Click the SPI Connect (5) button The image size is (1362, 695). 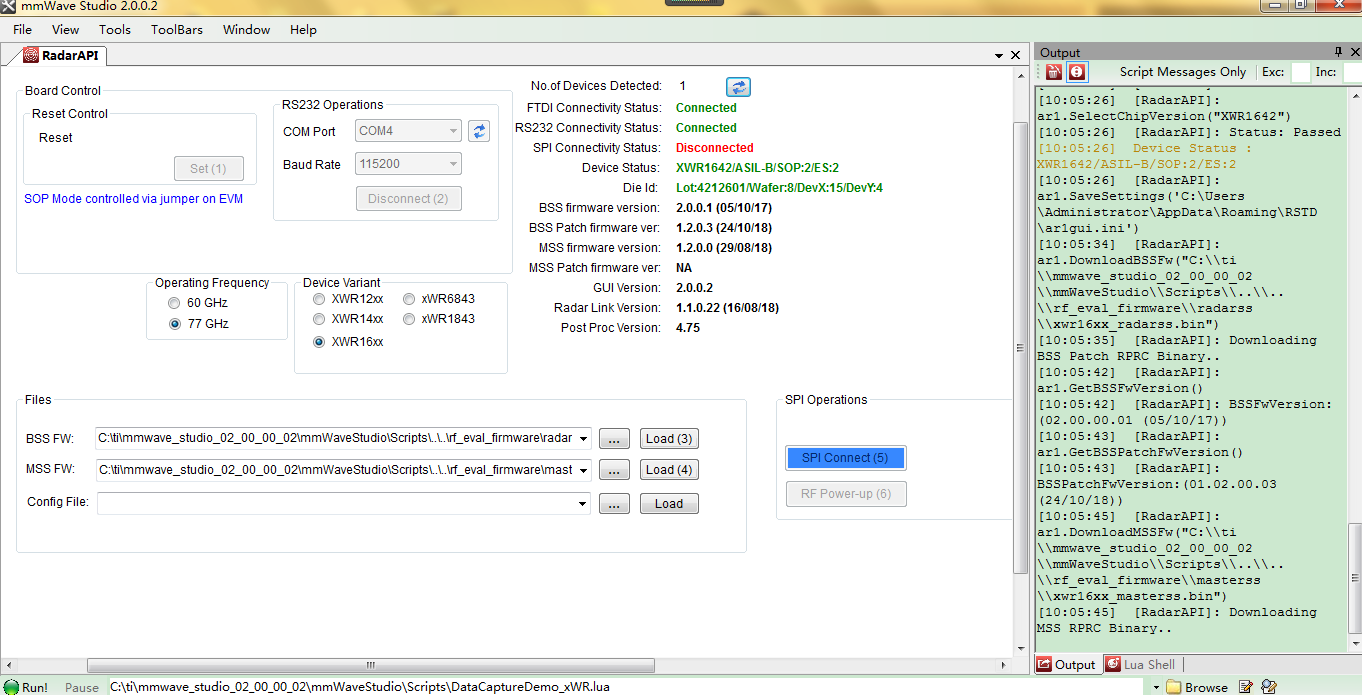[845, 458]
